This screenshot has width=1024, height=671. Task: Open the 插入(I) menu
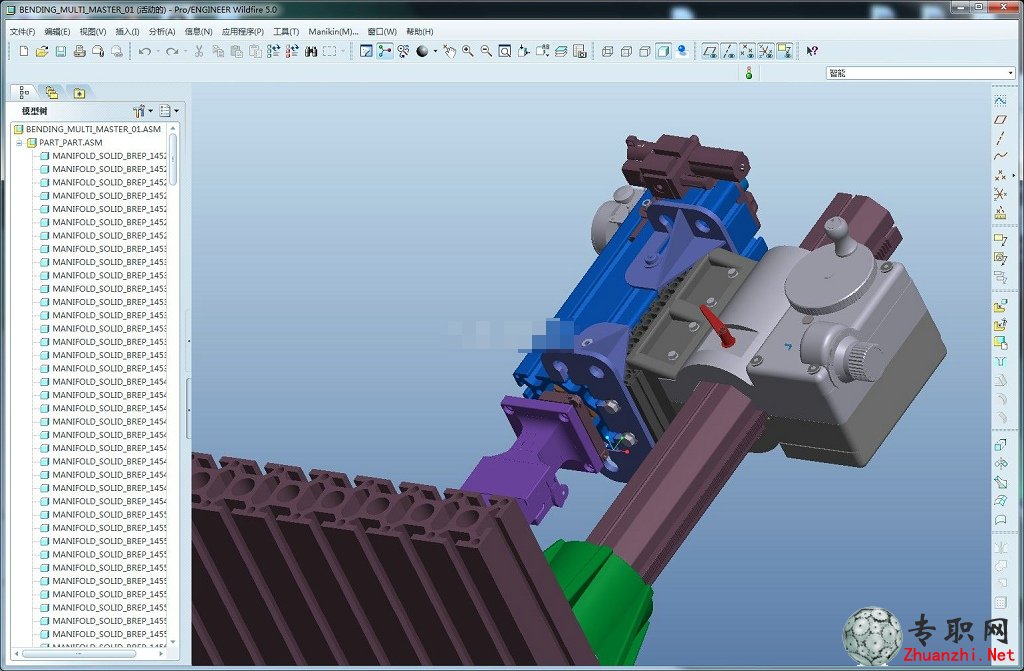(127, 31)
